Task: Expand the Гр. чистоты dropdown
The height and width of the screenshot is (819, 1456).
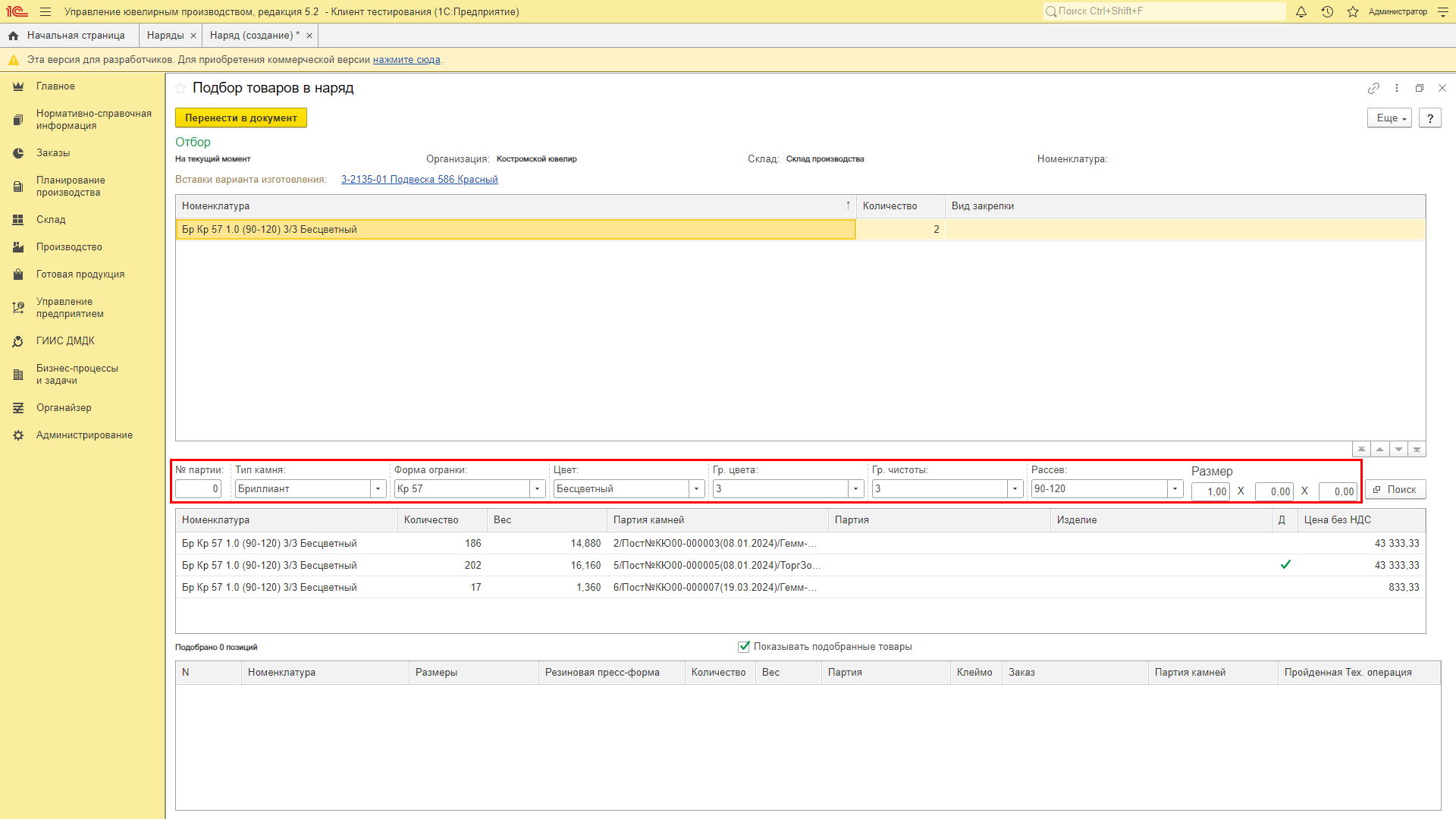Action: pyautogui.click(x=1015, y=489)
